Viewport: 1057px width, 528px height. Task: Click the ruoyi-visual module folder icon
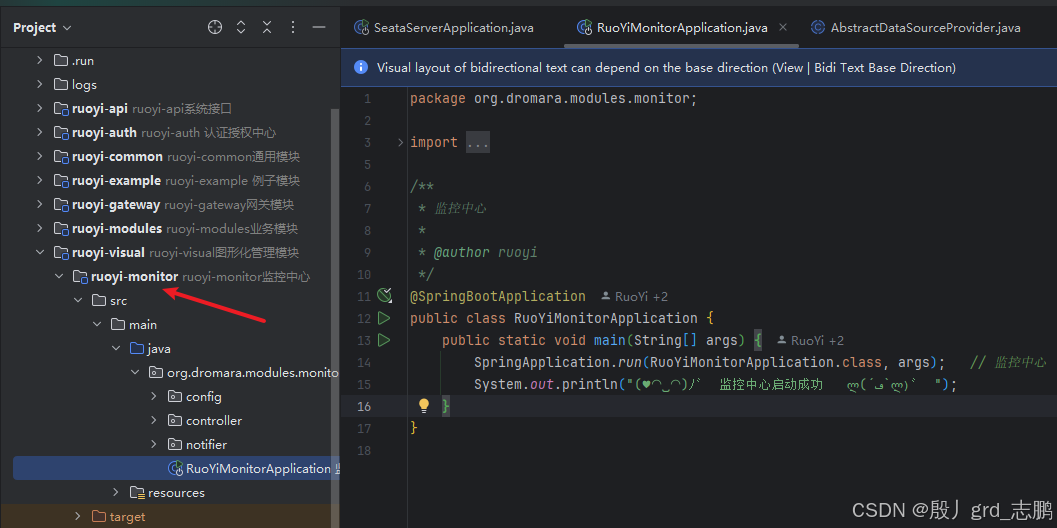pos(61,253)
